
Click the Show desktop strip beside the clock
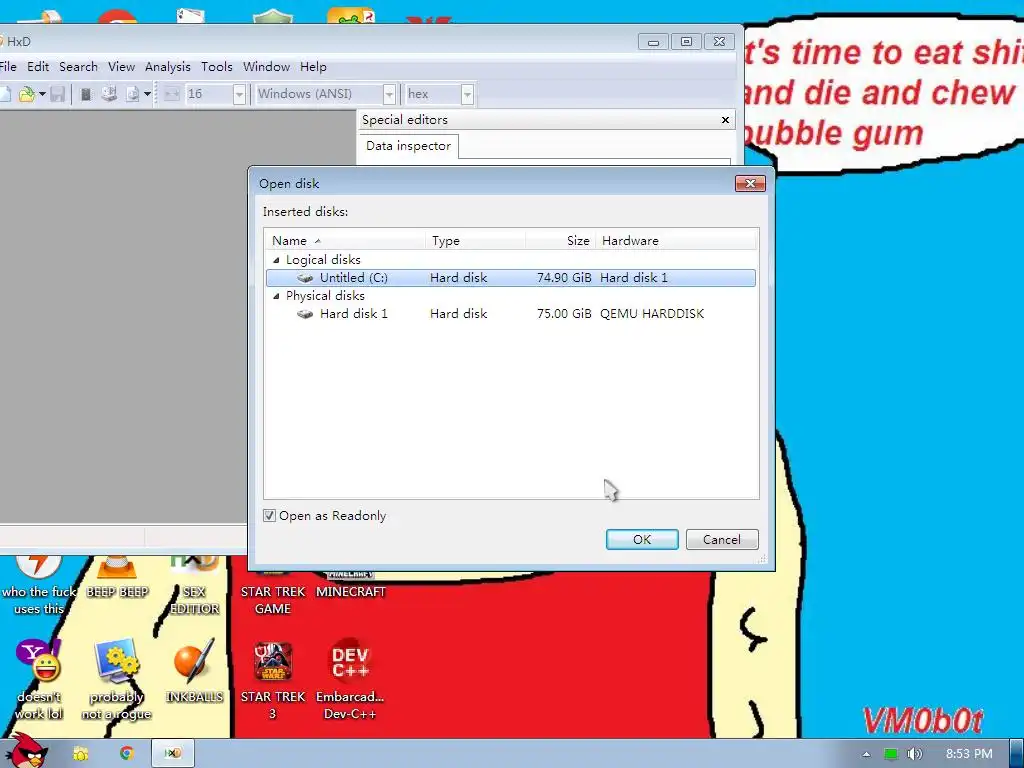1017,754
